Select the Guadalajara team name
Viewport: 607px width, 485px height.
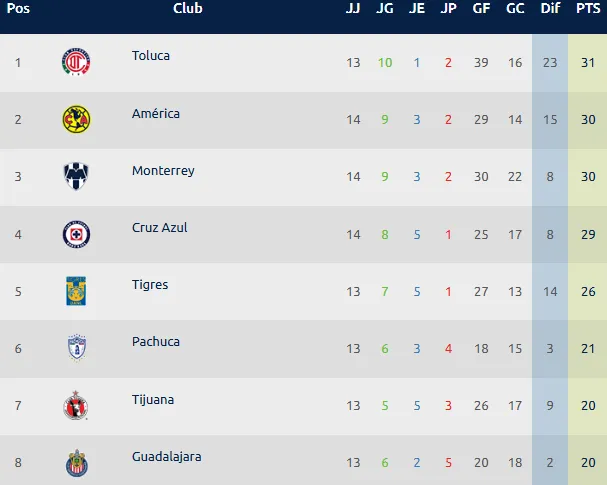pos(167,457)
